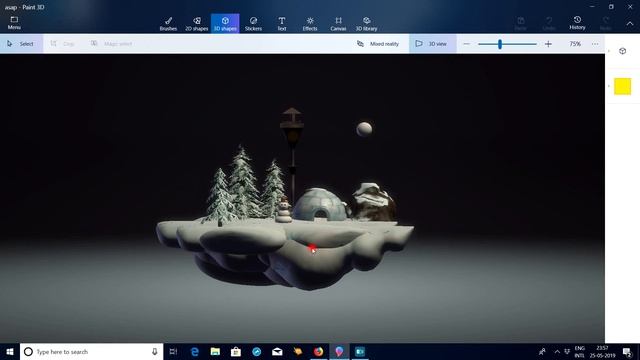The width and height of the screenshot is (640, 360).
Task: Open the History panel
Action: (x=577, y=23)
